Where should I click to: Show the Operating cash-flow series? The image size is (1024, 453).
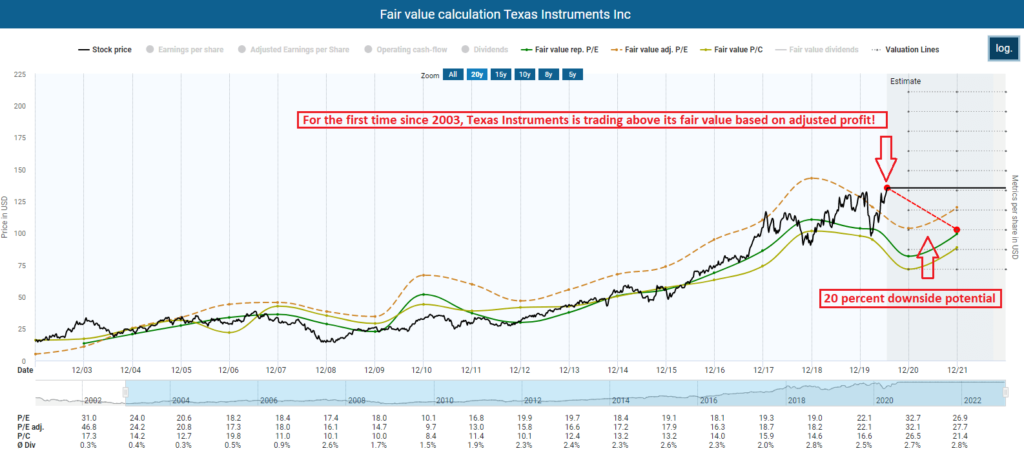[406, 49]
